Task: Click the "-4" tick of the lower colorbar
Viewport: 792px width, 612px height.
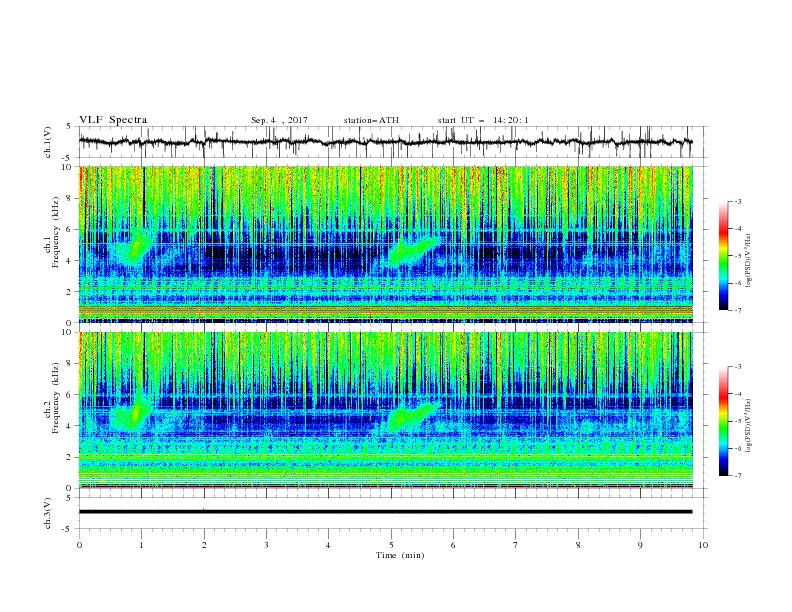Action: [737, 394]
